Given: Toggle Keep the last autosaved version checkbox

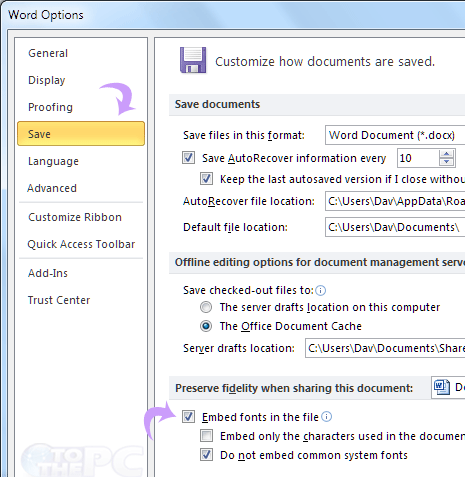Looking at the screenshot, I should 206,179.
